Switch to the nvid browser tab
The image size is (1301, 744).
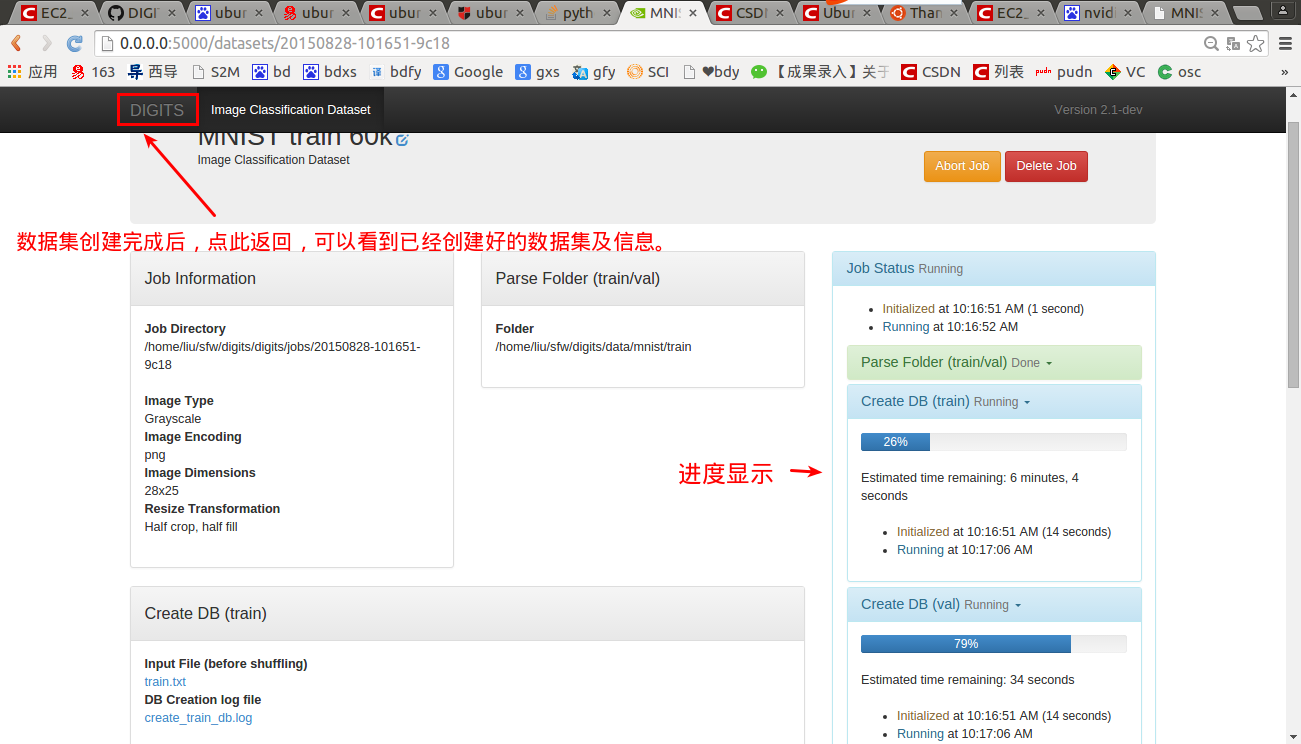(1098, 13)
